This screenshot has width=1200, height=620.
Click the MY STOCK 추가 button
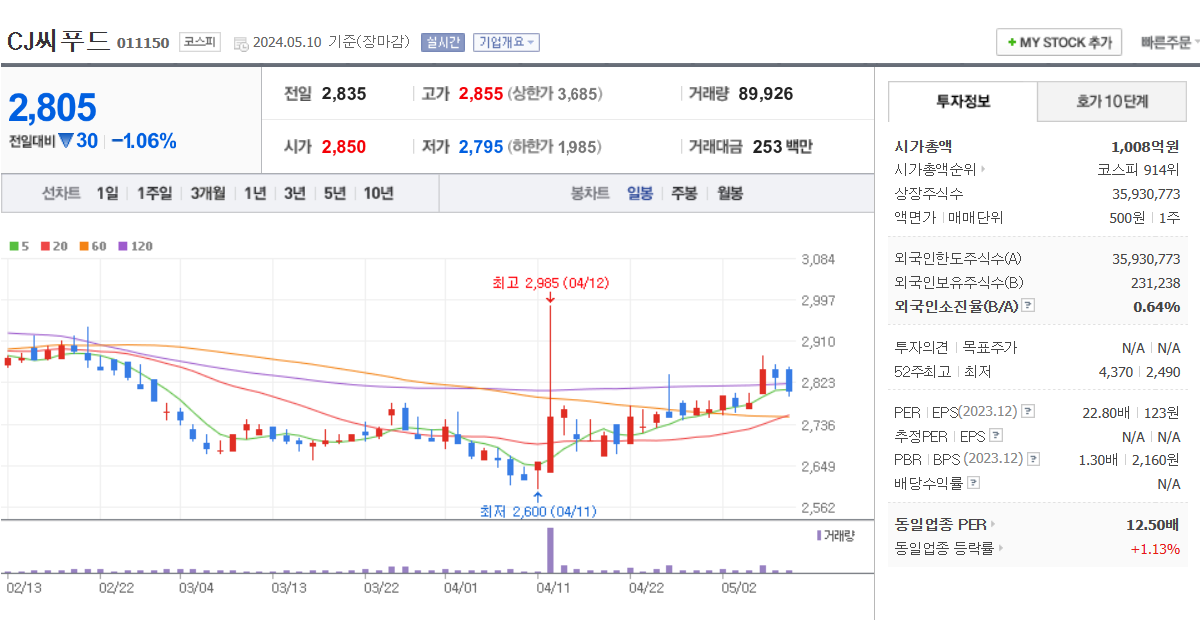[x=1059, y=42]
